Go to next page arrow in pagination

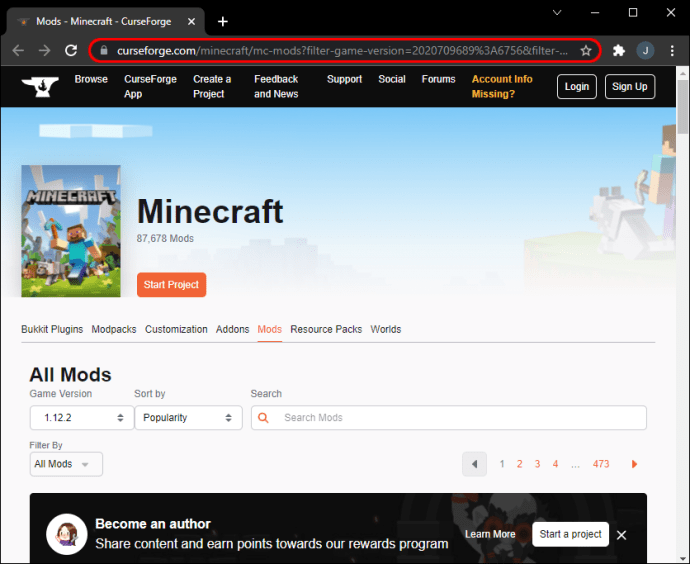click(x=634, y=464)
